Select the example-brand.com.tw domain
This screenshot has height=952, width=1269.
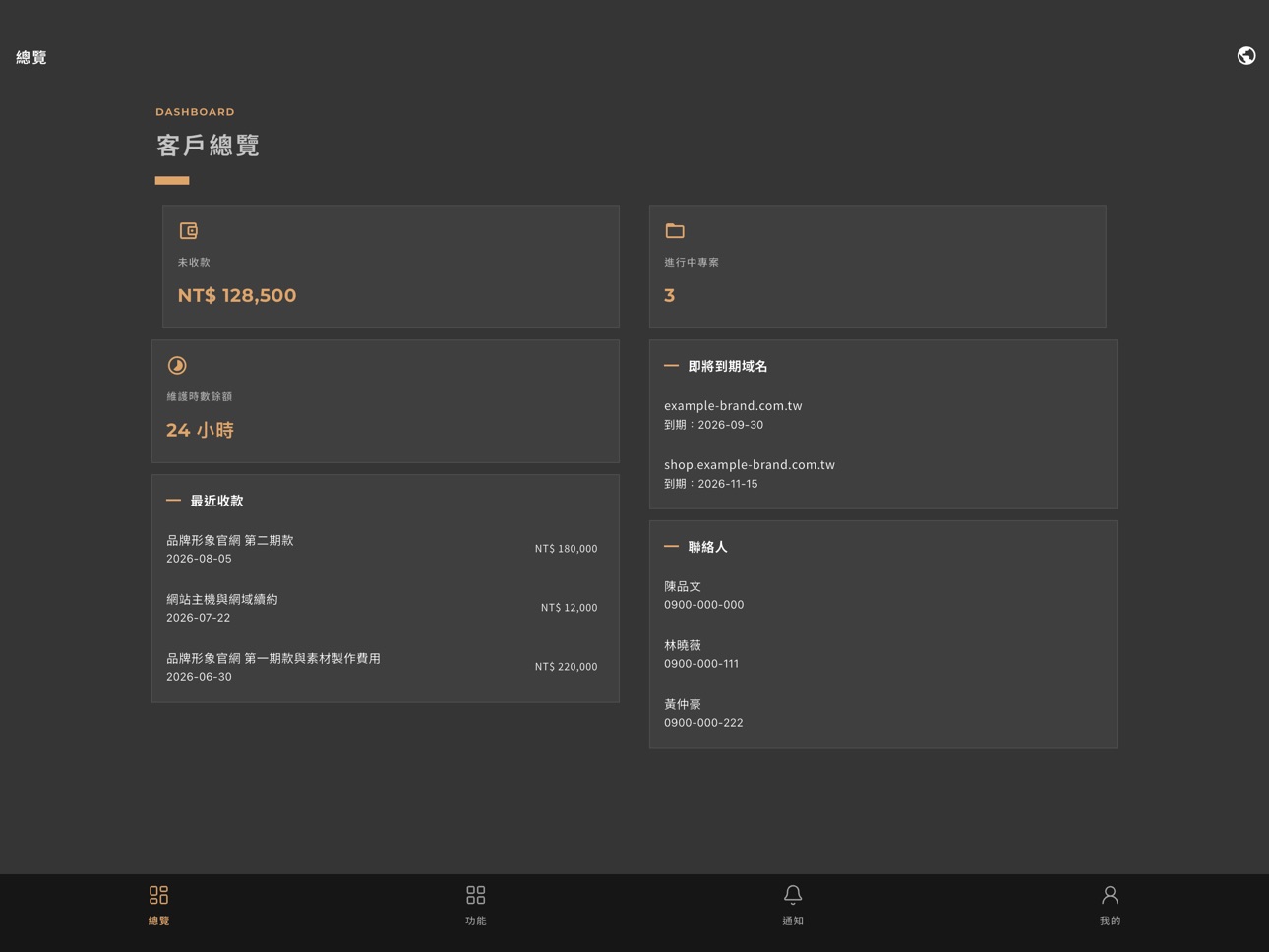733,406
